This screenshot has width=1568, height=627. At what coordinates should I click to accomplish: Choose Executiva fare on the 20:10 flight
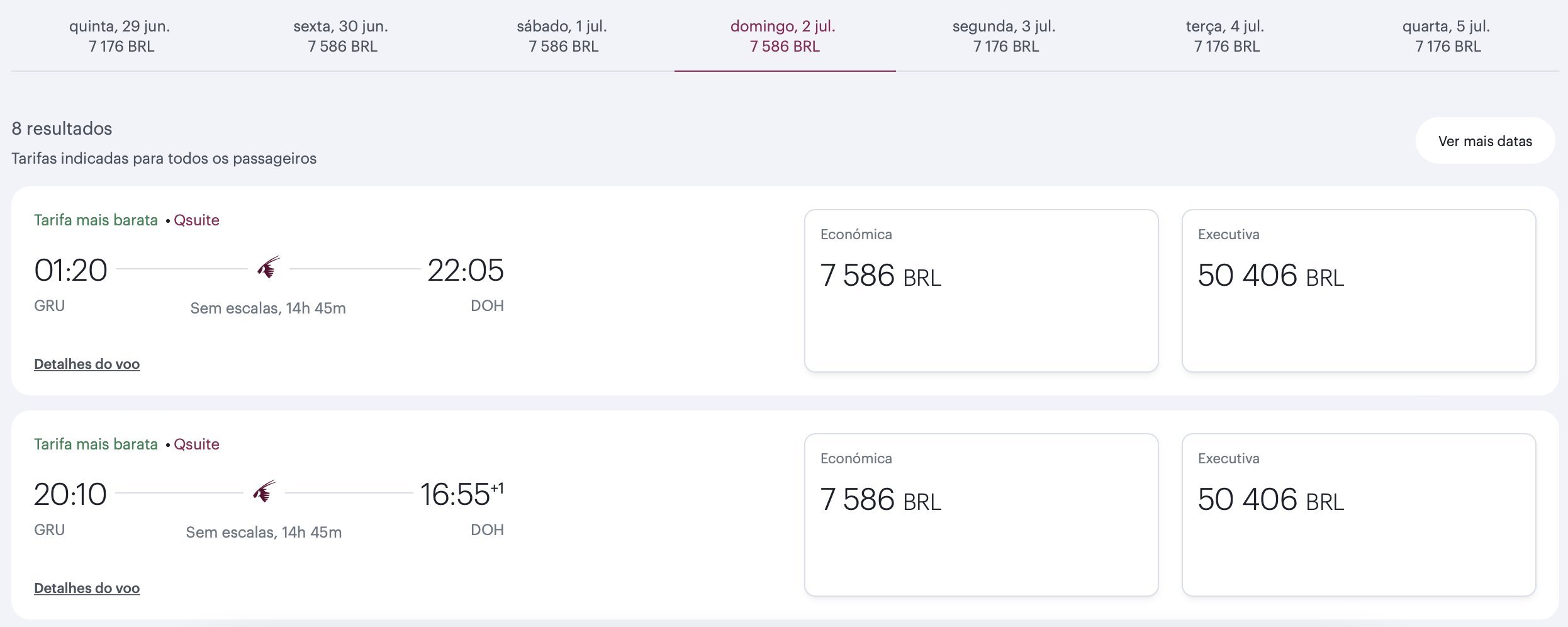click(x=1358, y=514)
